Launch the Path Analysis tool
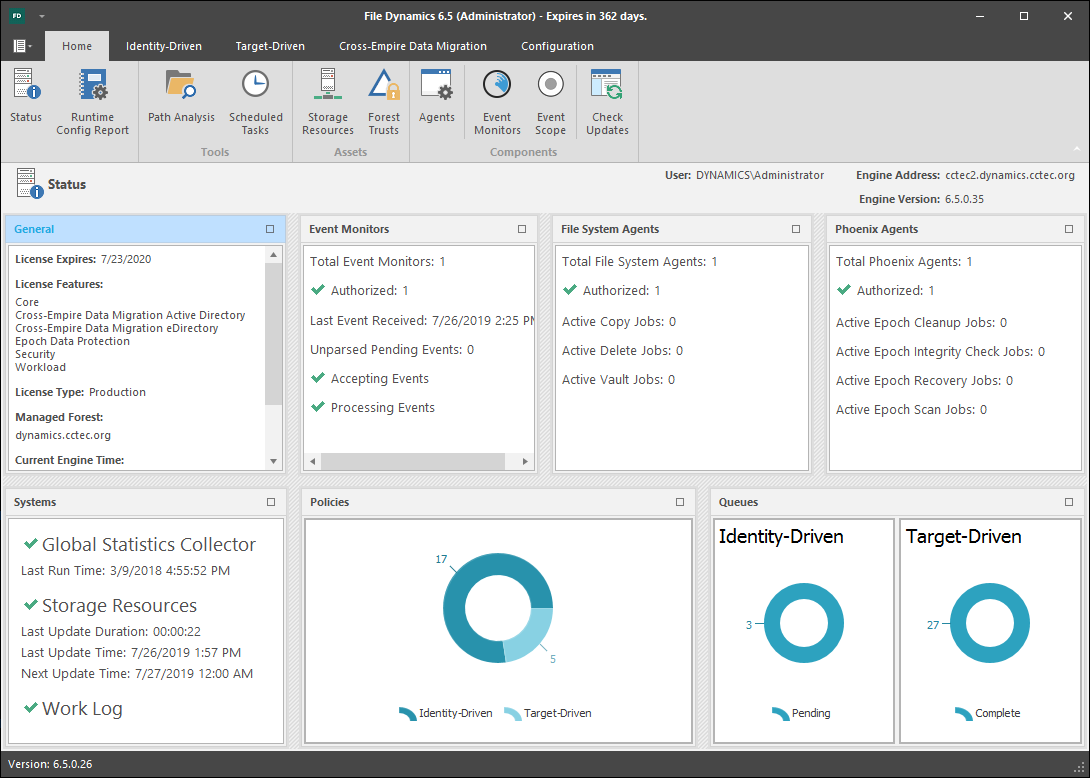1090x778 pixels. point(181,98)
